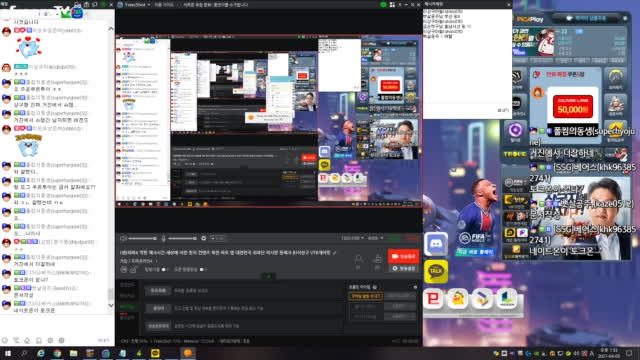Open the red P desktop icon

[x=433, y=299]
